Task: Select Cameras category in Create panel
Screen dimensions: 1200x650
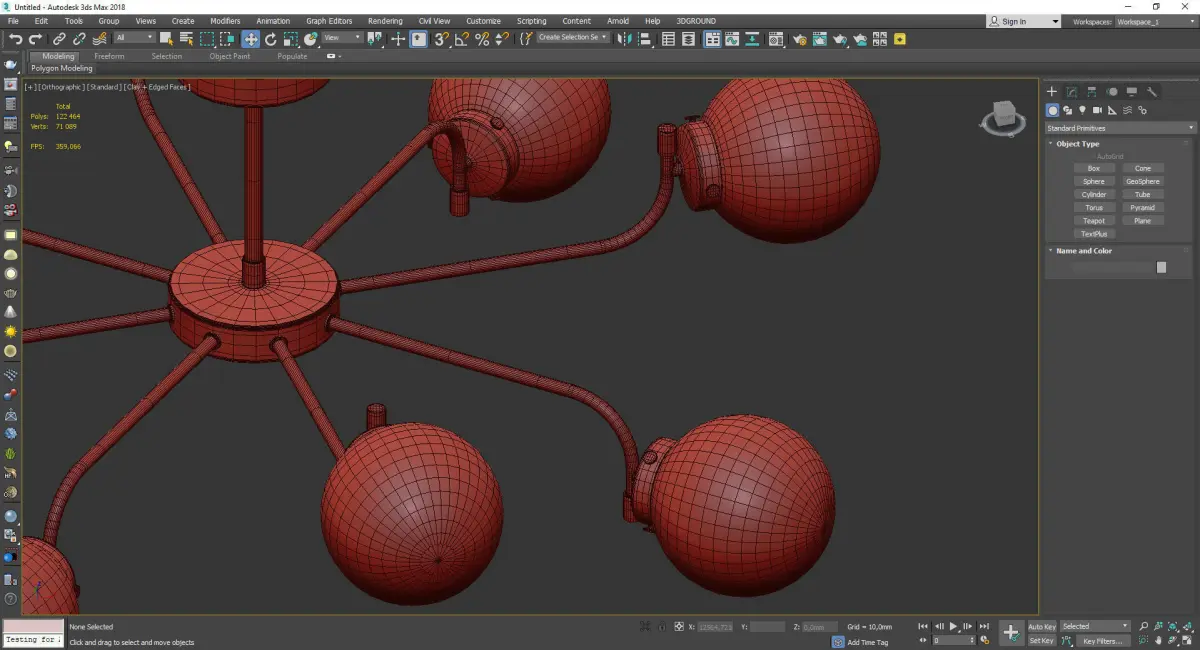Action: pyautogui.click(x=1097, y=110)
